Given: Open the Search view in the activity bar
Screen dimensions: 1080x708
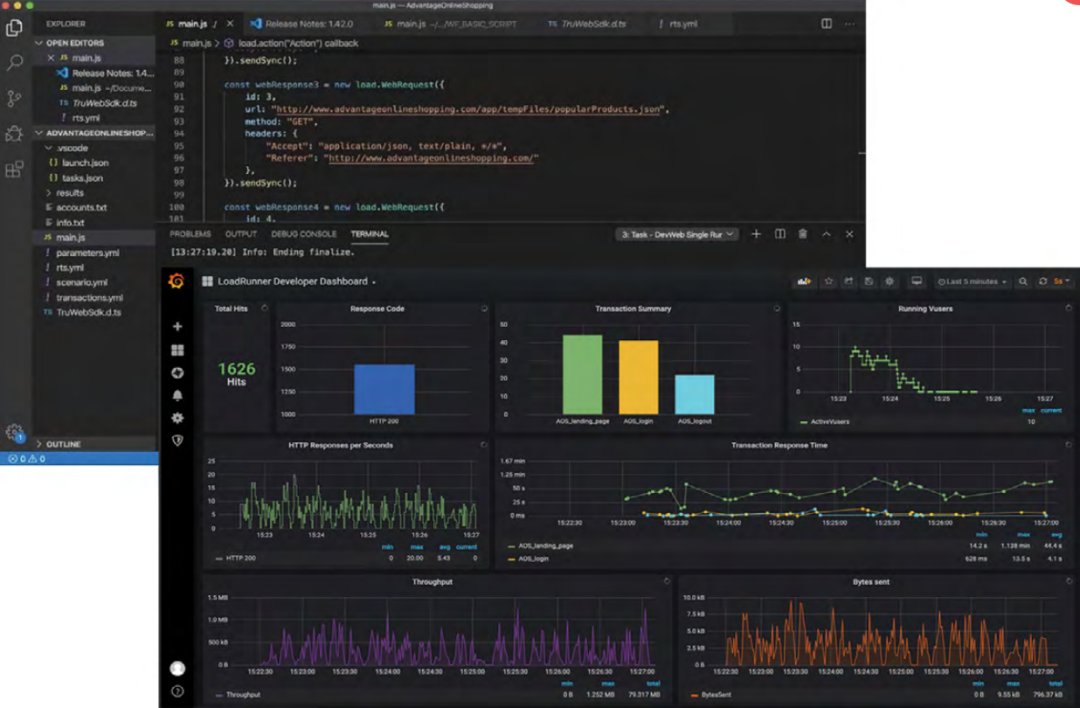Looking at the screenshot, I should click(14, 63).
